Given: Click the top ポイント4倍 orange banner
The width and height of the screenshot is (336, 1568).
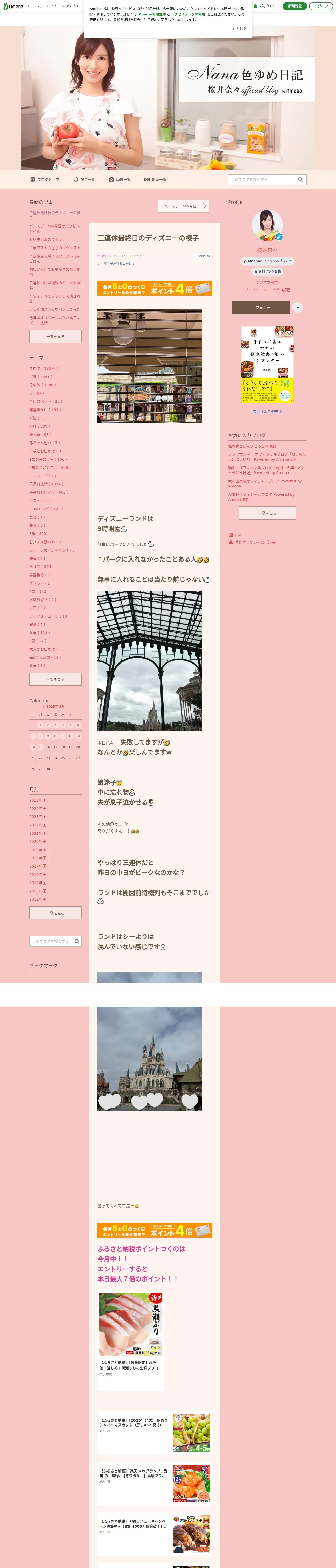Looking at the screenshot, I should tap(155, 288).
